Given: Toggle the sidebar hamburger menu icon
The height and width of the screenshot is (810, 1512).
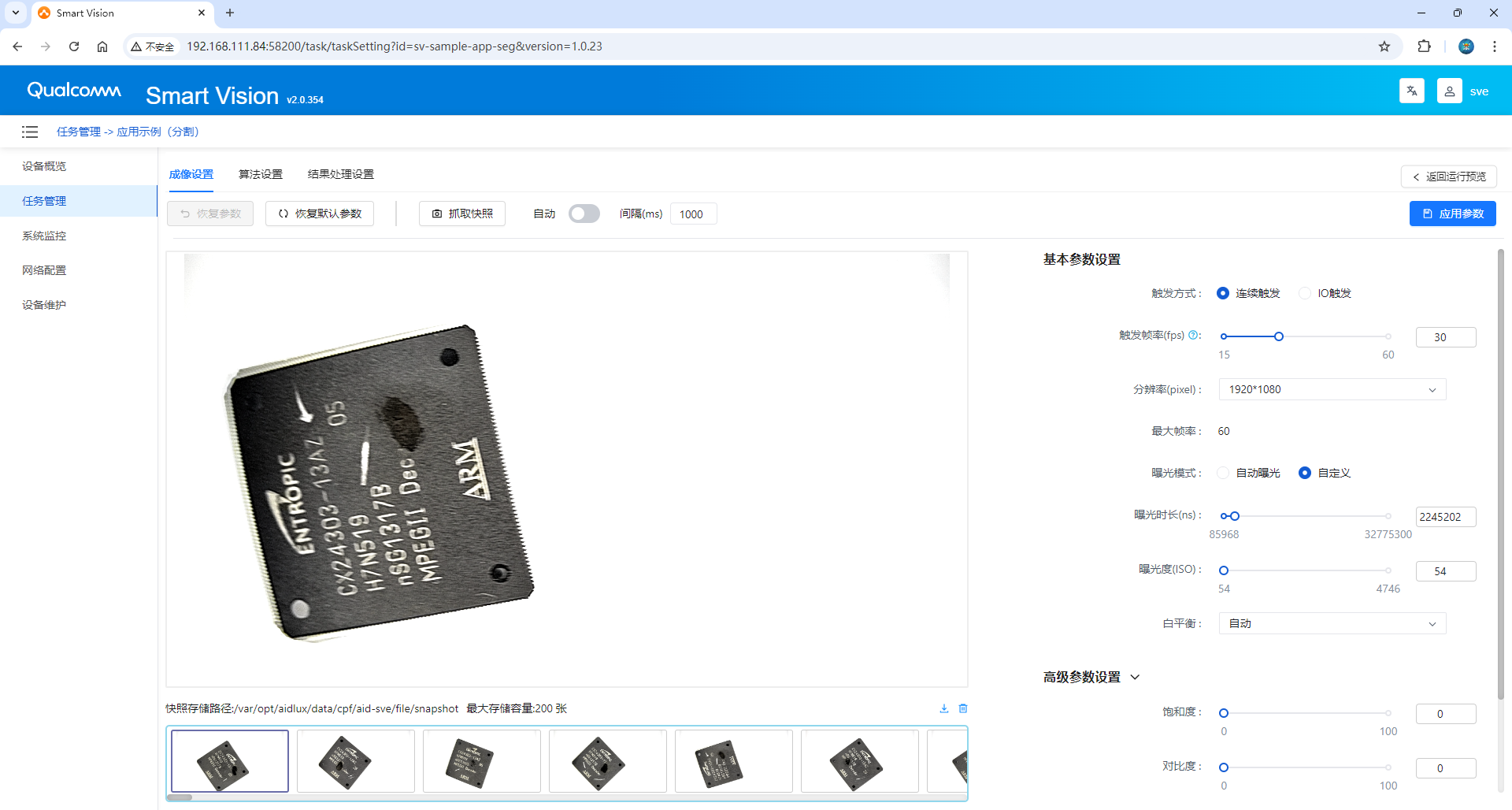Looking at the screenshot, I should pos(30,132).
